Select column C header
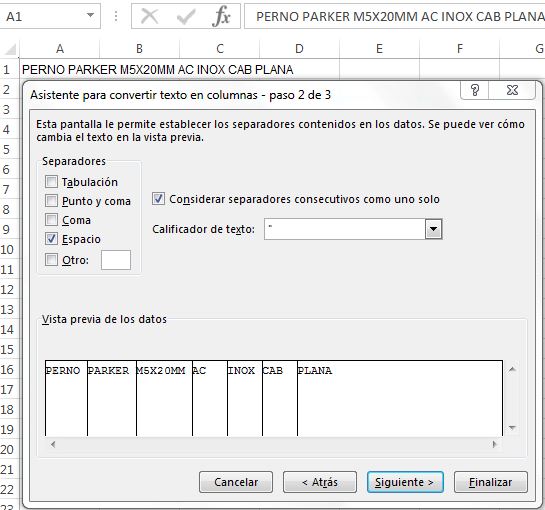Image resolution: width=545 pixels, height=510 pixels. [220, 49]
